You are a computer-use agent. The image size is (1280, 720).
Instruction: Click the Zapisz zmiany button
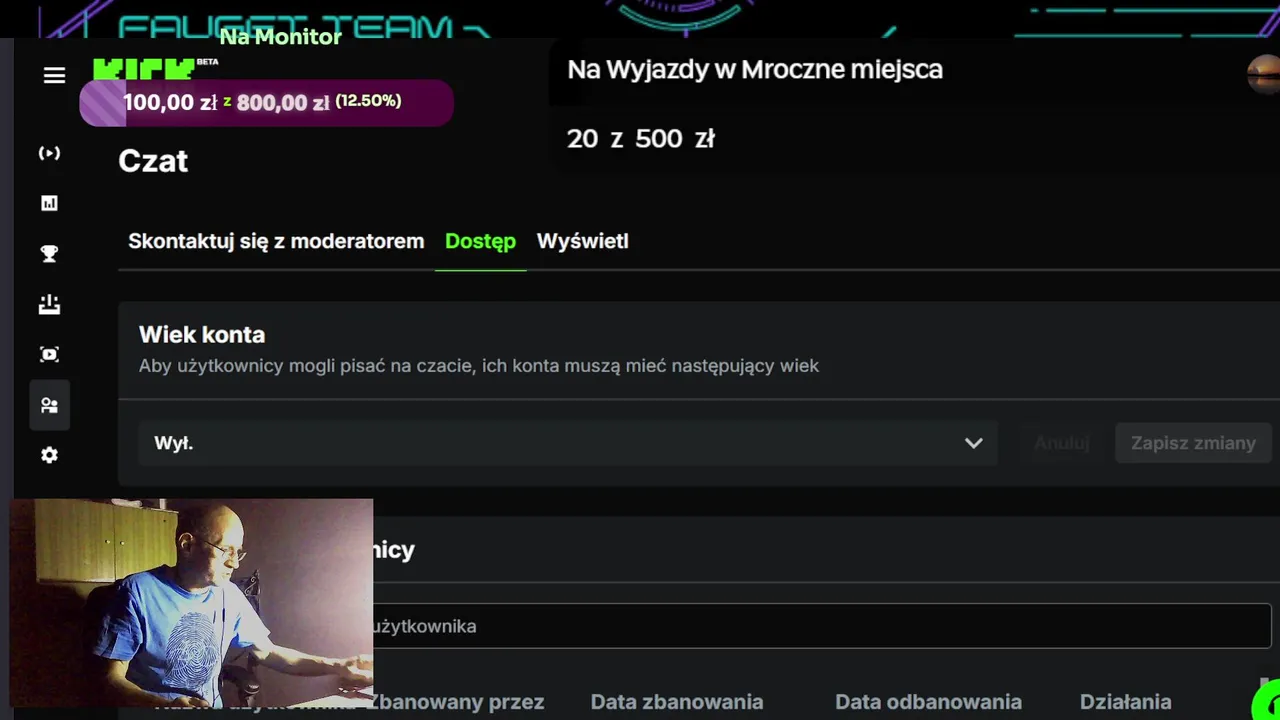1193,443
